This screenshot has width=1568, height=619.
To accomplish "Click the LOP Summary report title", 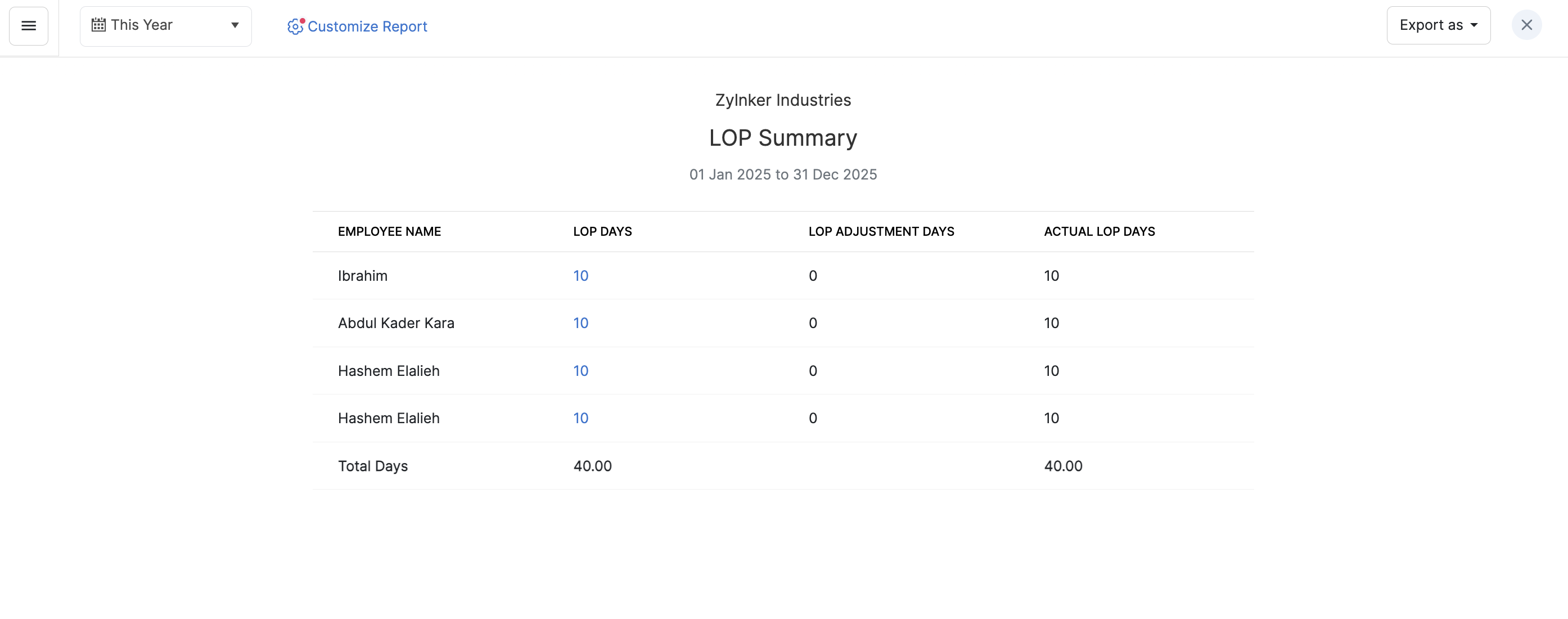I will (783, 138).
